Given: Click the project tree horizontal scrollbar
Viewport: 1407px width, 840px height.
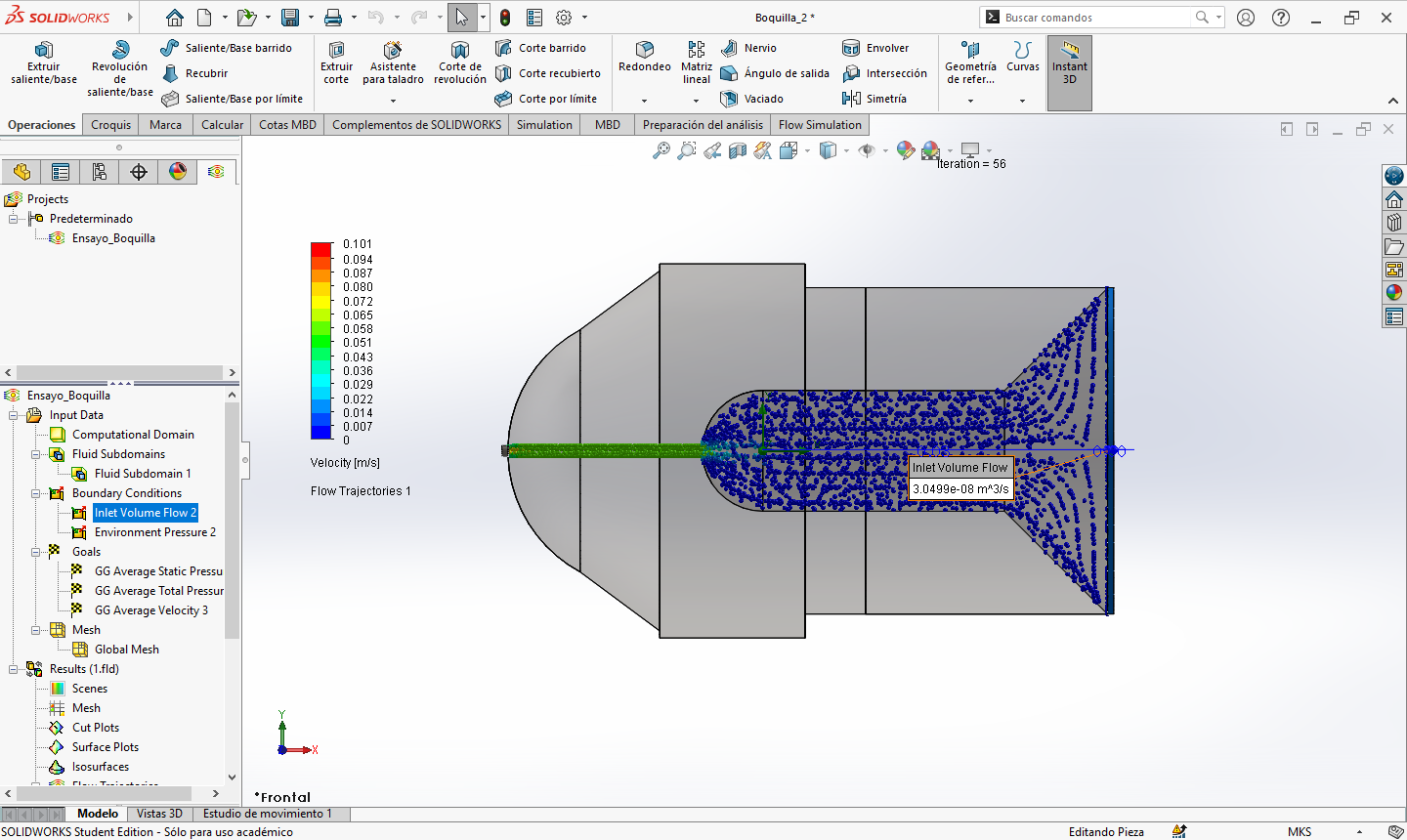Looking at the screenshot, I should coord(120,372).
